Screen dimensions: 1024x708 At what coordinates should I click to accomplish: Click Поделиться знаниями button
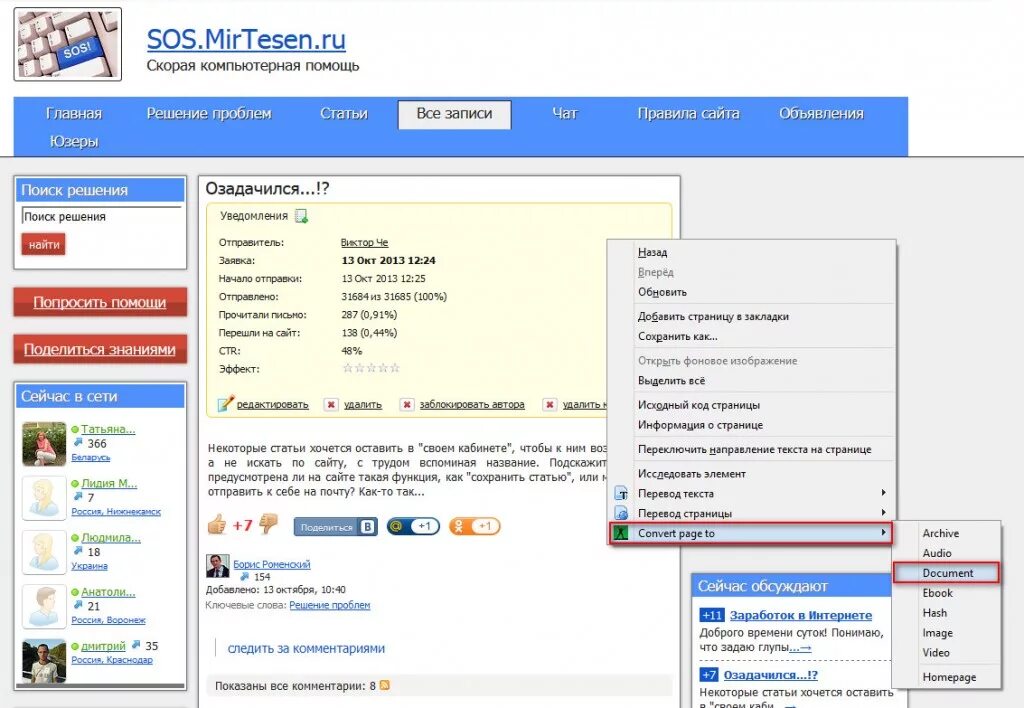click(x=100, y=349)
